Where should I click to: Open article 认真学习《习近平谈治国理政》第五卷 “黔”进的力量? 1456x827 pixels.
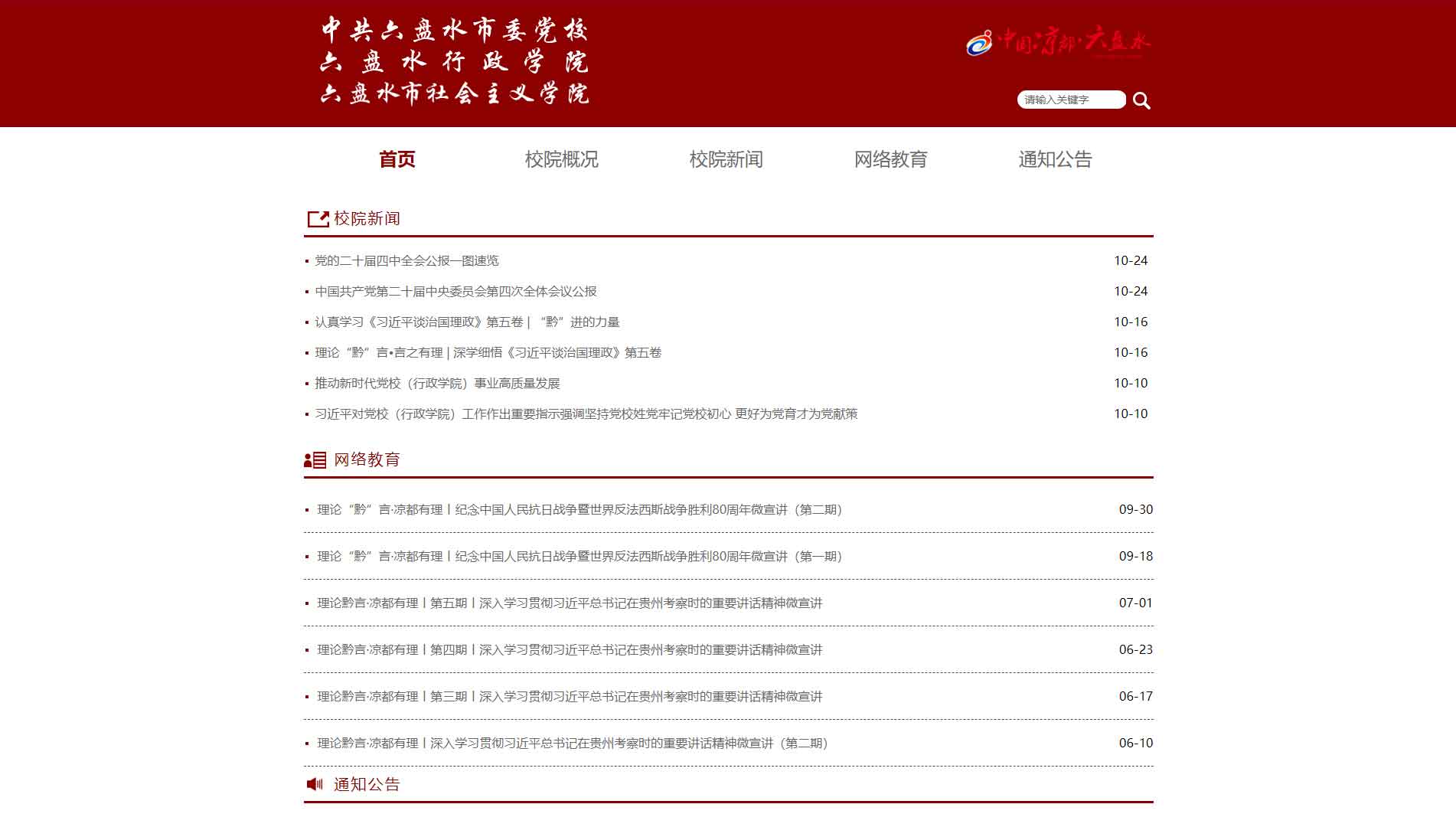pos(467,322)
